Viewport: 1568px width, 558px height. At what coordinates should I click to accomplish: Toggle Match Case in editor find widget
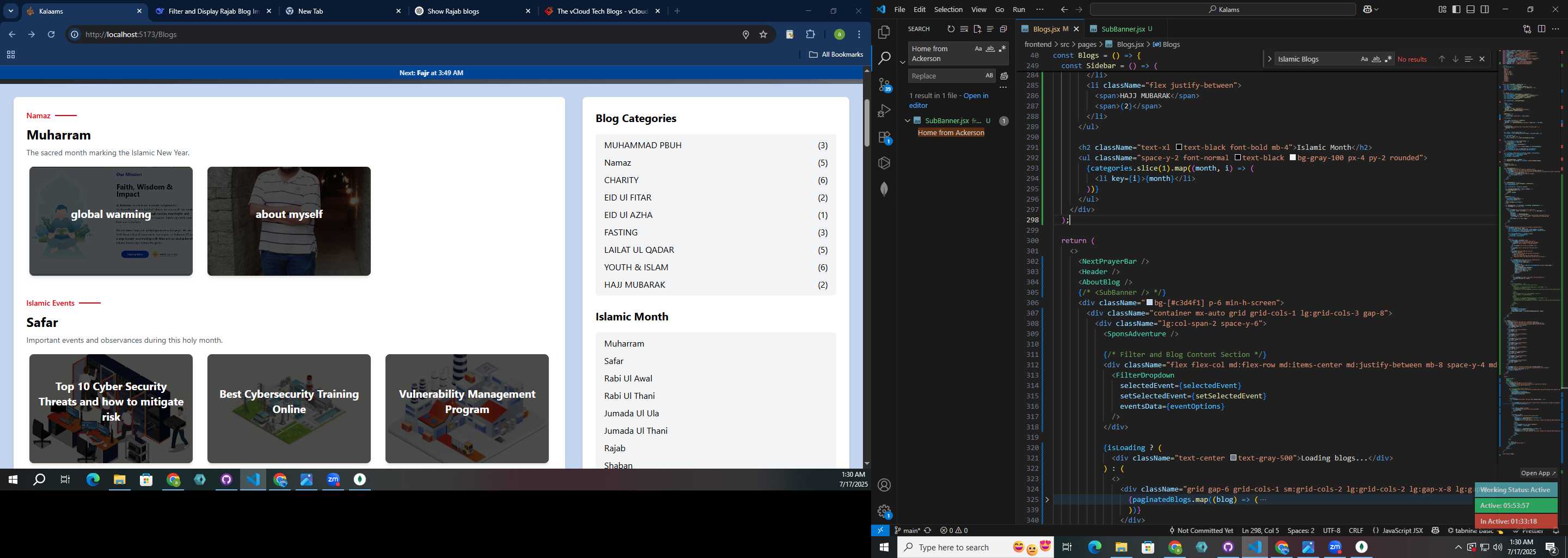click(x=1364, y=59)
